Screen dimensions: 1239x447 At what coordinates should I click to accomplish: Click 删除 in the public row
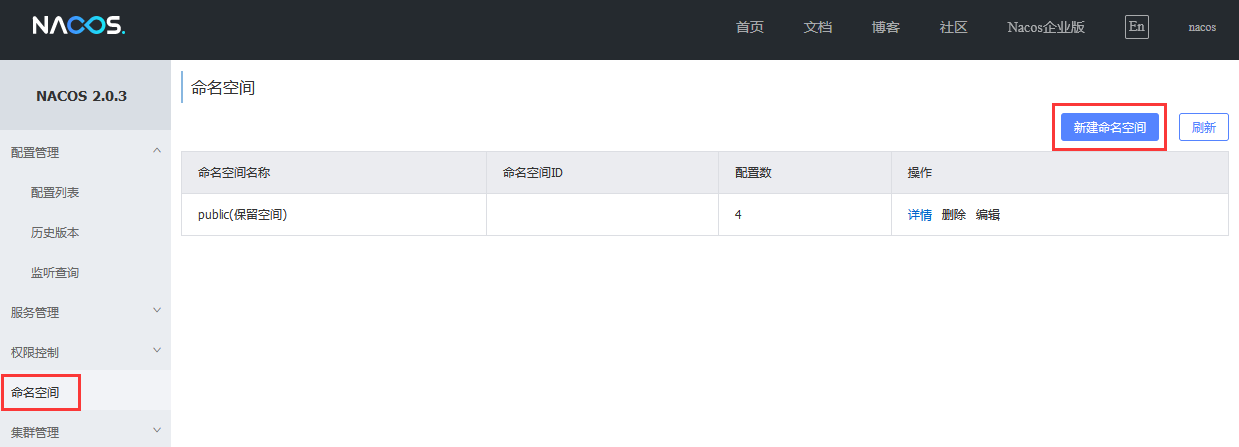[953, 214]
